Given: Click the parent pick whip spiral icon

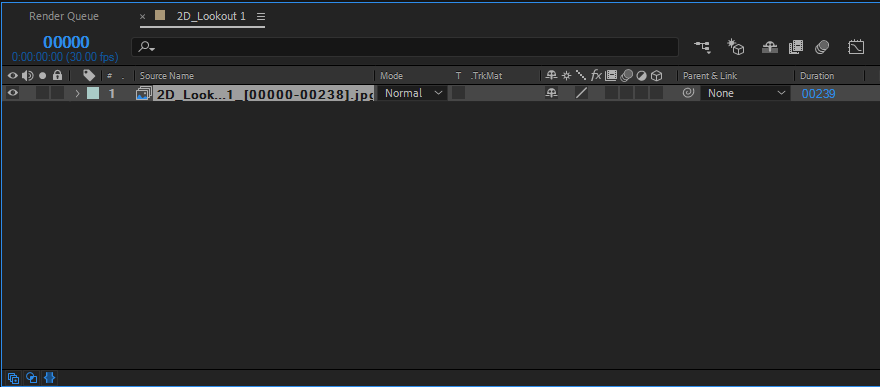Looking at the screenshot, I should pos(688,93).
